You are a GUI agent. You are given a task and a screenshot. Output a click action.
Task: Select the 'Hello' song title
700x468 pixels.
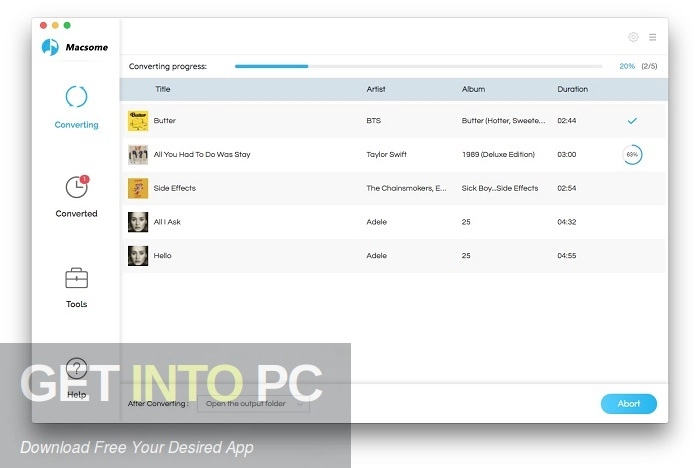pyautogui.click(x=162, y=255)
